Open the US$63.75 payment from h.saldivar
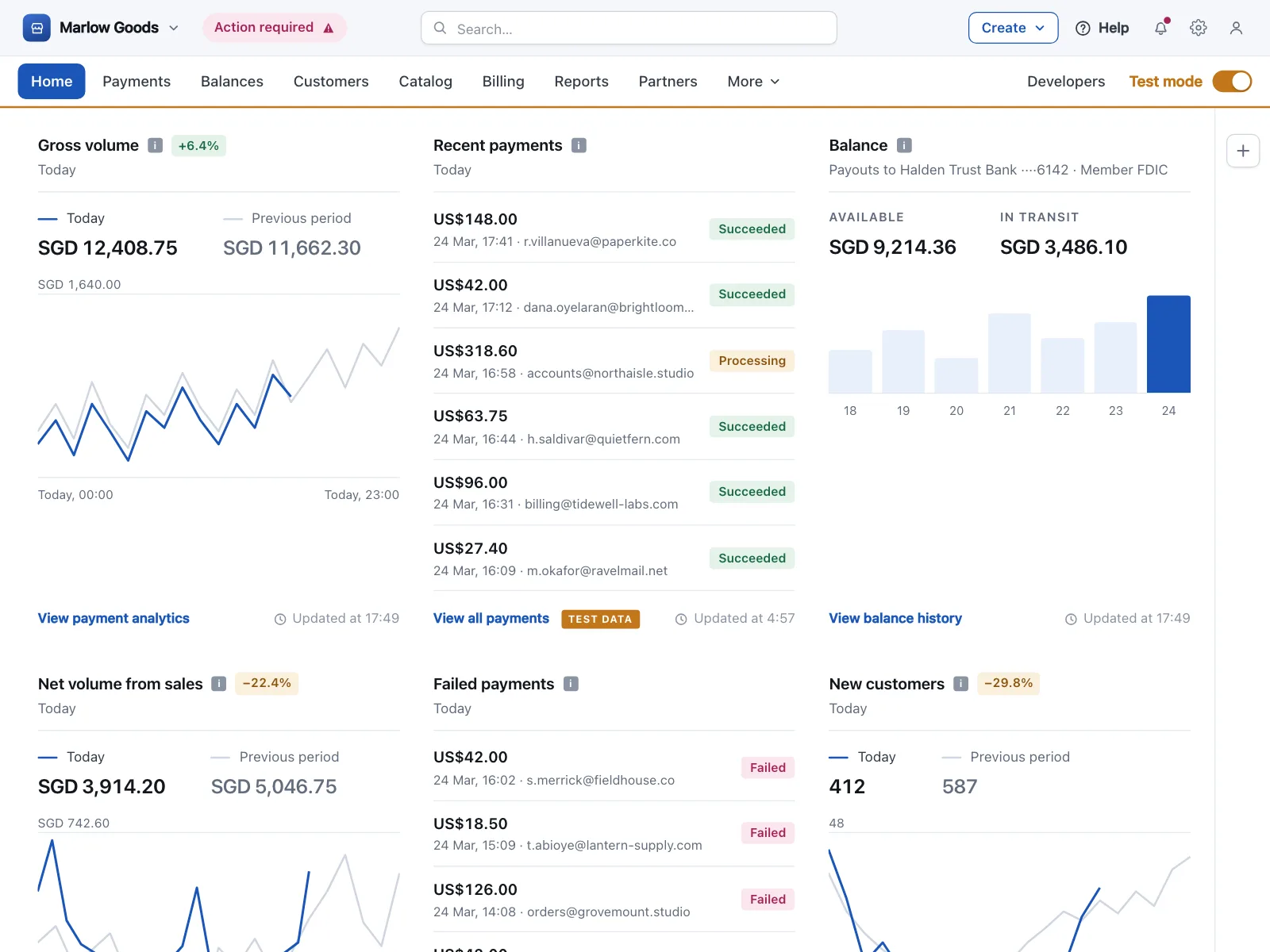Viewport: 1270px width, 952px height. [x=614, y=427]
